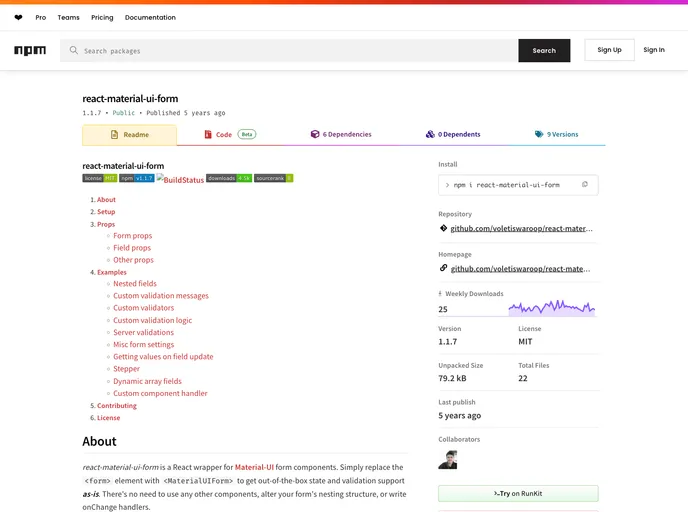Screen dimensions: 688x512
Task: Click the black Search button
Action: (x=544, y=50)
